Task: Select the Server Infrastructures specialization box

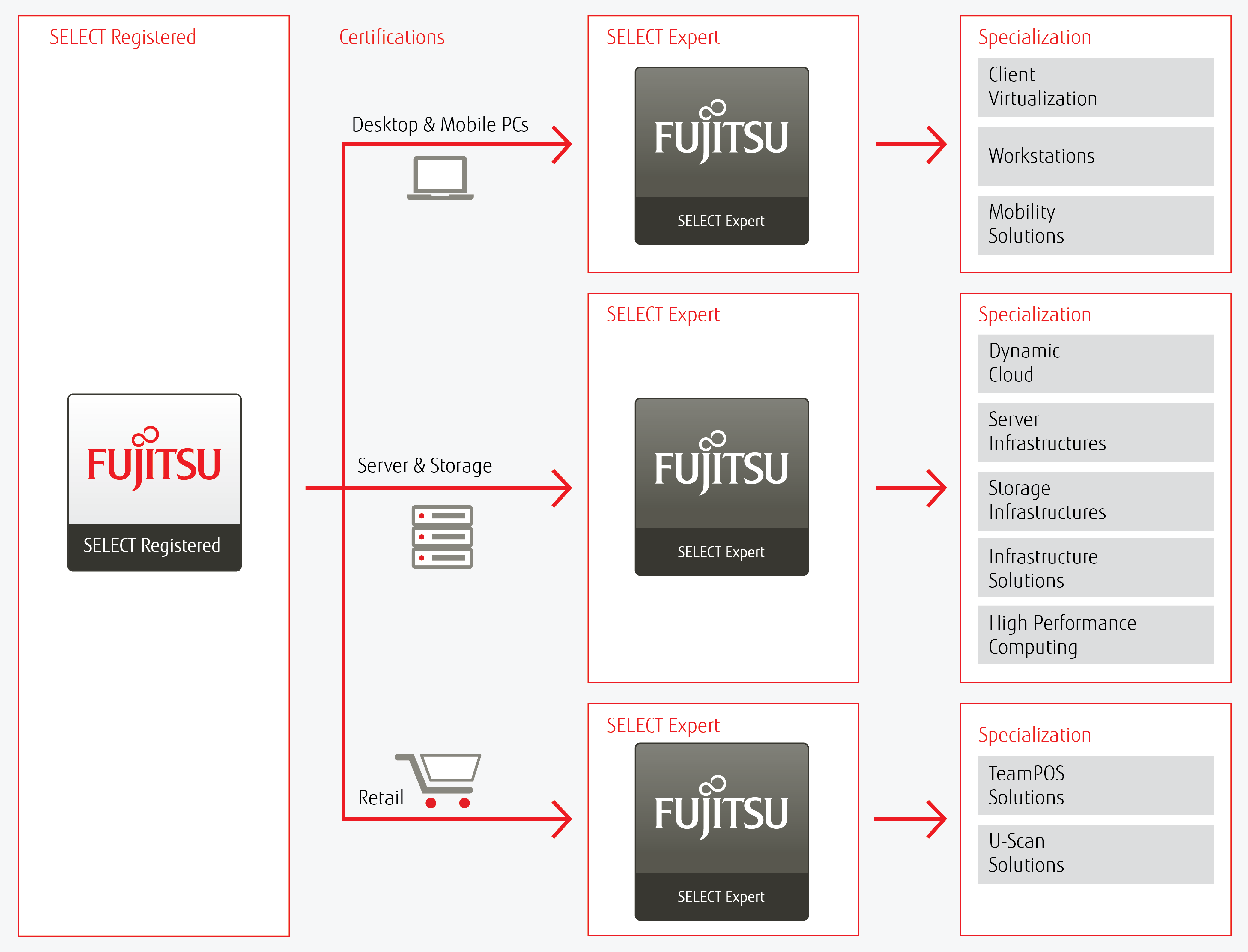Action: click(x=1095, y=432)
